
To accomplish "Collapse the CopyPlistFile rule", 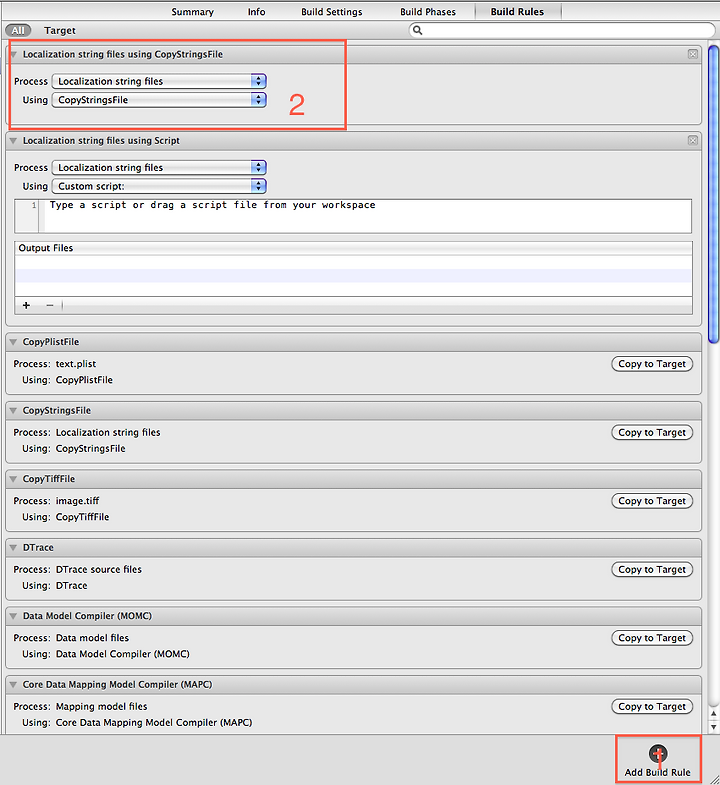I will coord(14,342).
